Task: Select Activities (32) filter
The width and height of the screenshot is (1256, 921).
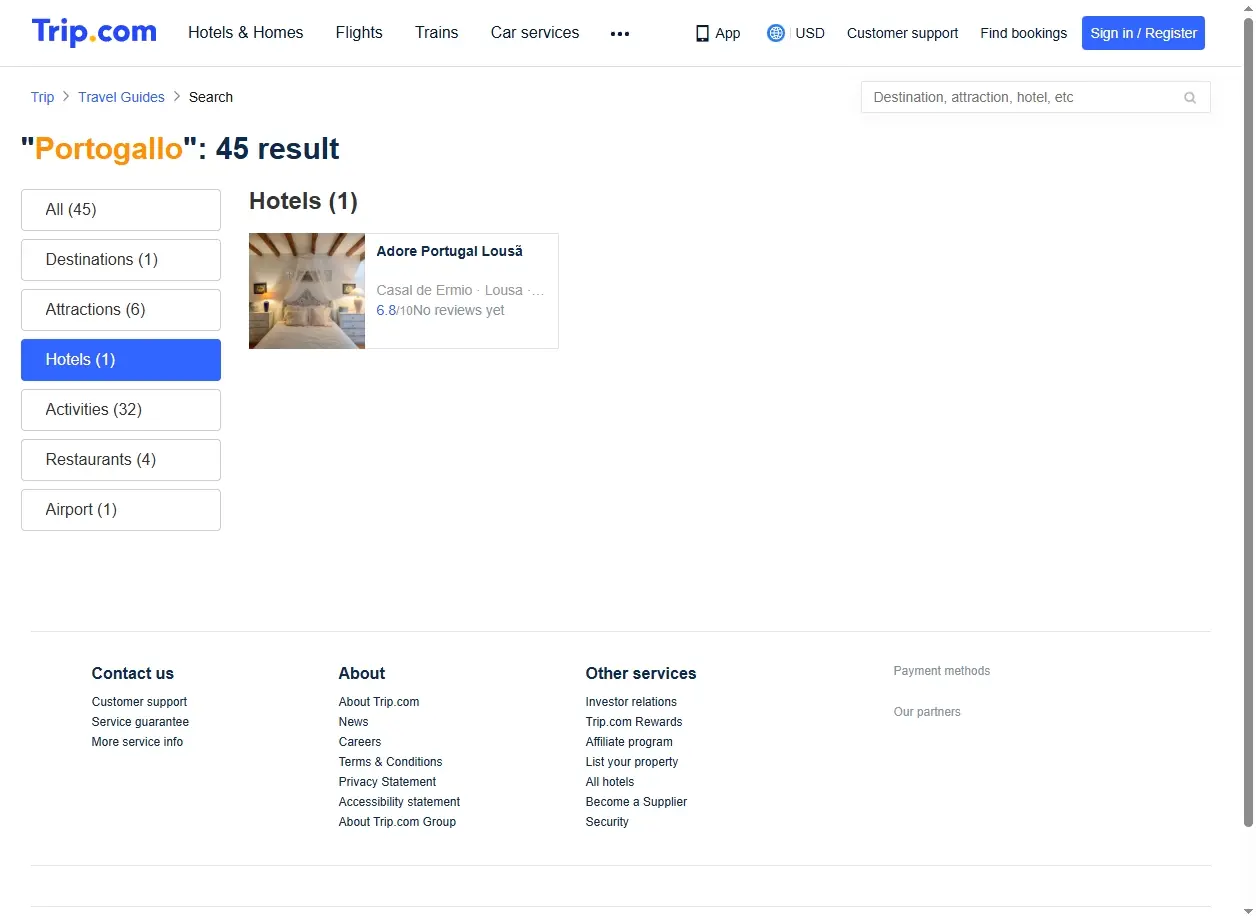Action: point(121,410)
